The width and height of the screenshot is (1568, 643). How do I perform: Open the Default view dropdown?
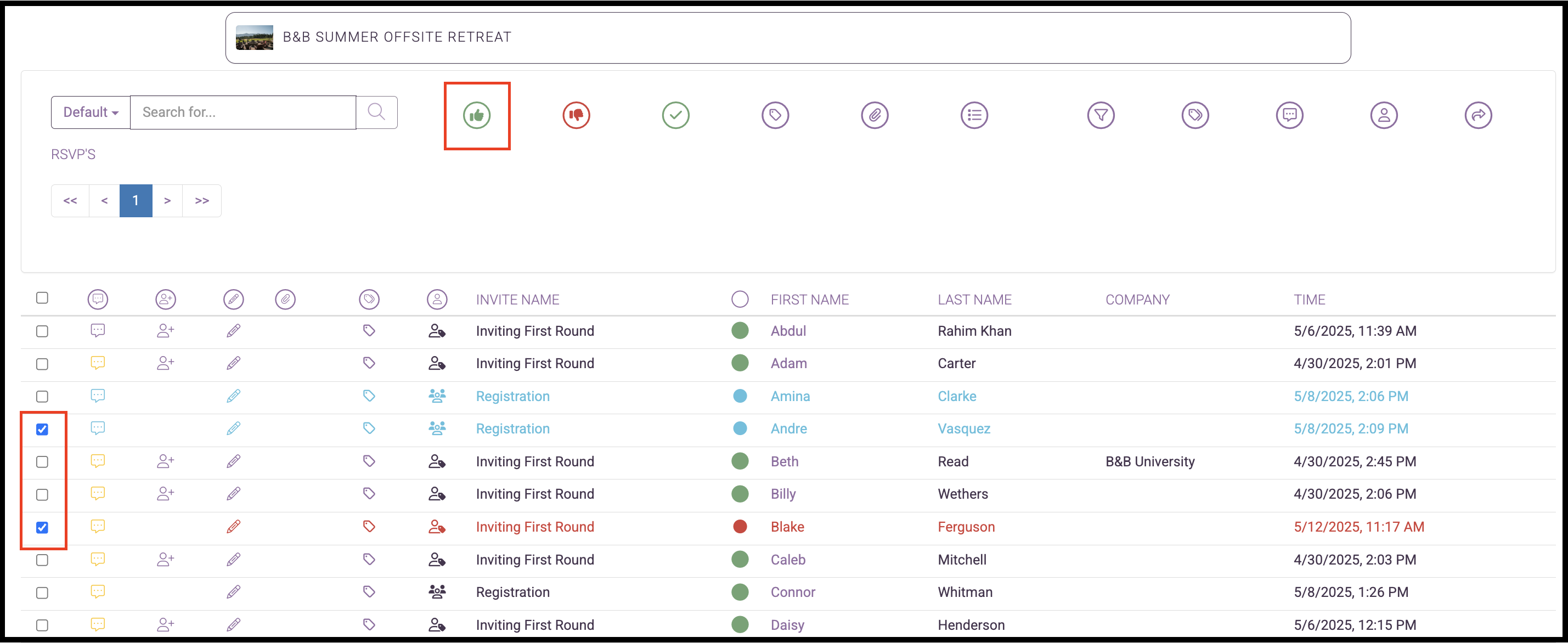click(x=89, y=112)
